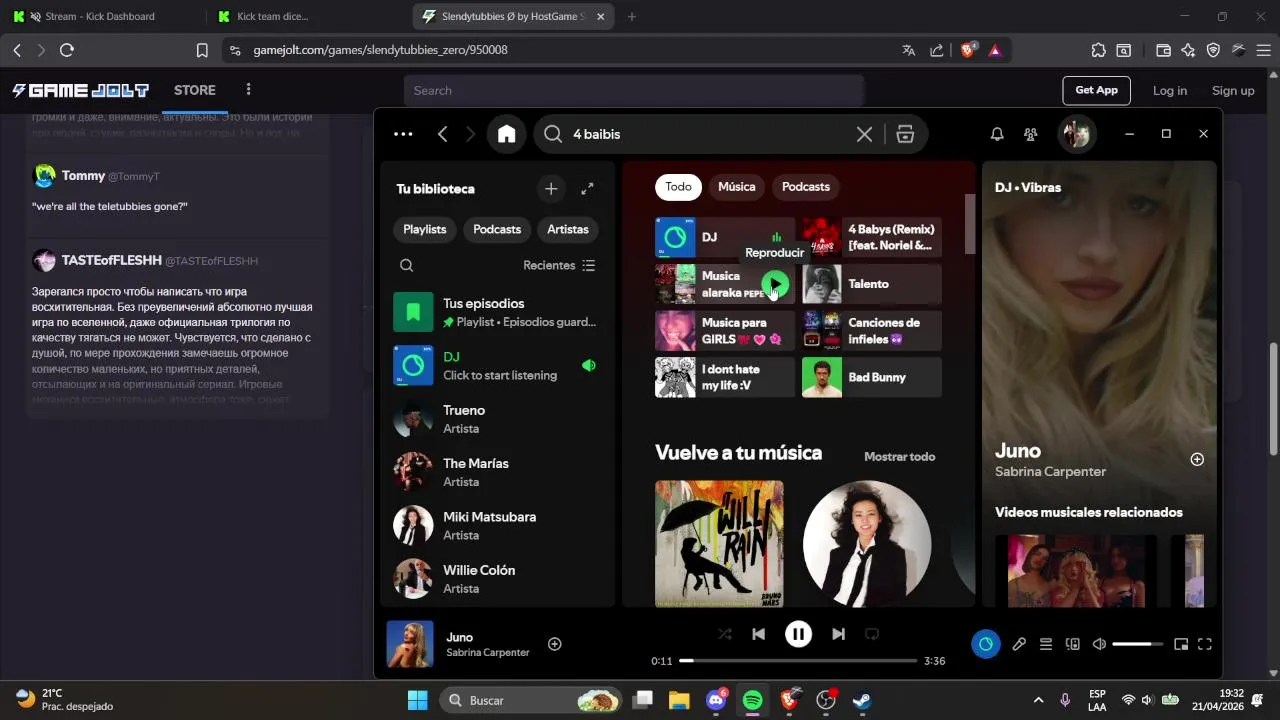The height and width of the screenshot is (720, 1280).
Task: Click Sign up on Game Jolt
Action: (1233, 90)
